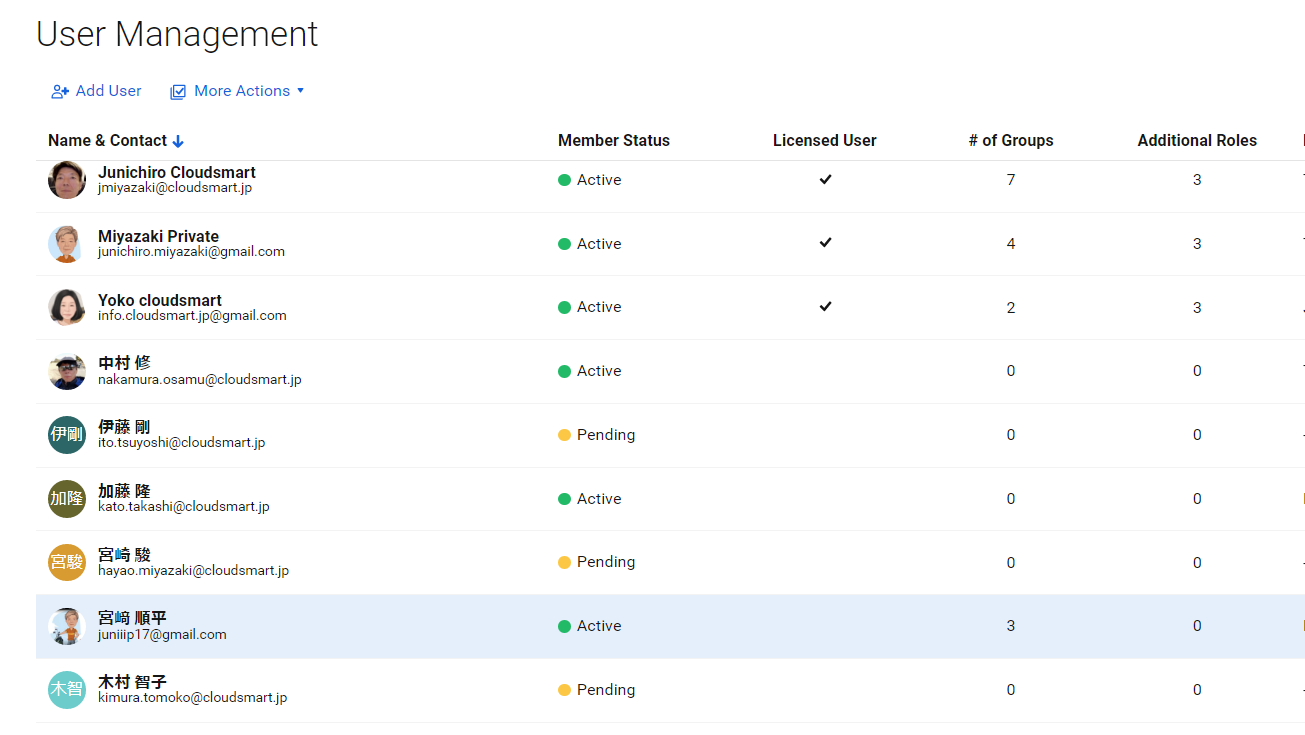This screenshot has width=1305, height=735.
Task: Click the Member Status column header
Action: click(613, 141)
